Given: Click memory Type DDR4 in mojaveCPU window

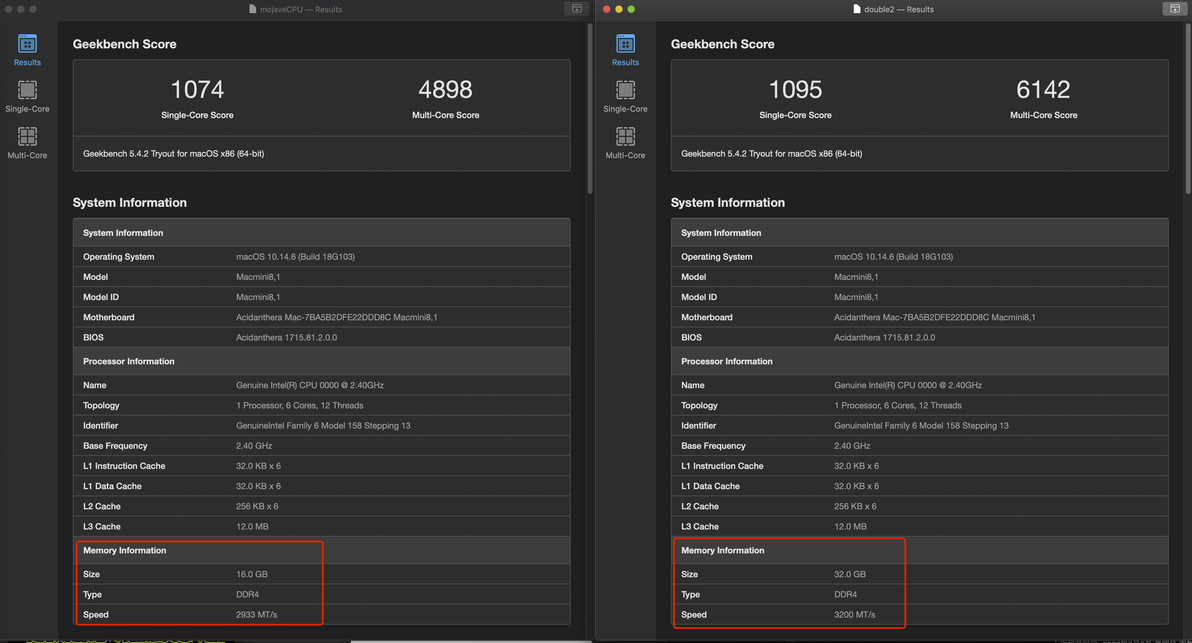Looking at the screenshot, I should coord(247,595).
